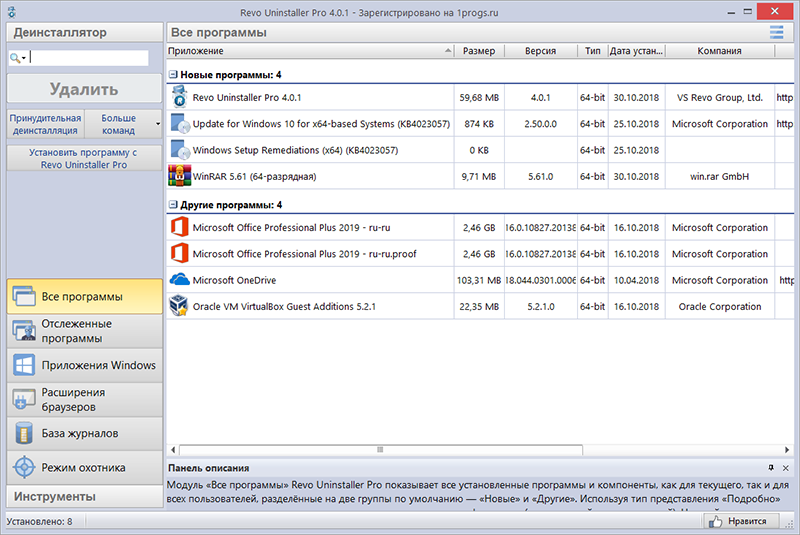This screenshot has height=535, width=800.
Task: Click Windows Setup Remediations (x64) name
Action: (x=295, y=150)
